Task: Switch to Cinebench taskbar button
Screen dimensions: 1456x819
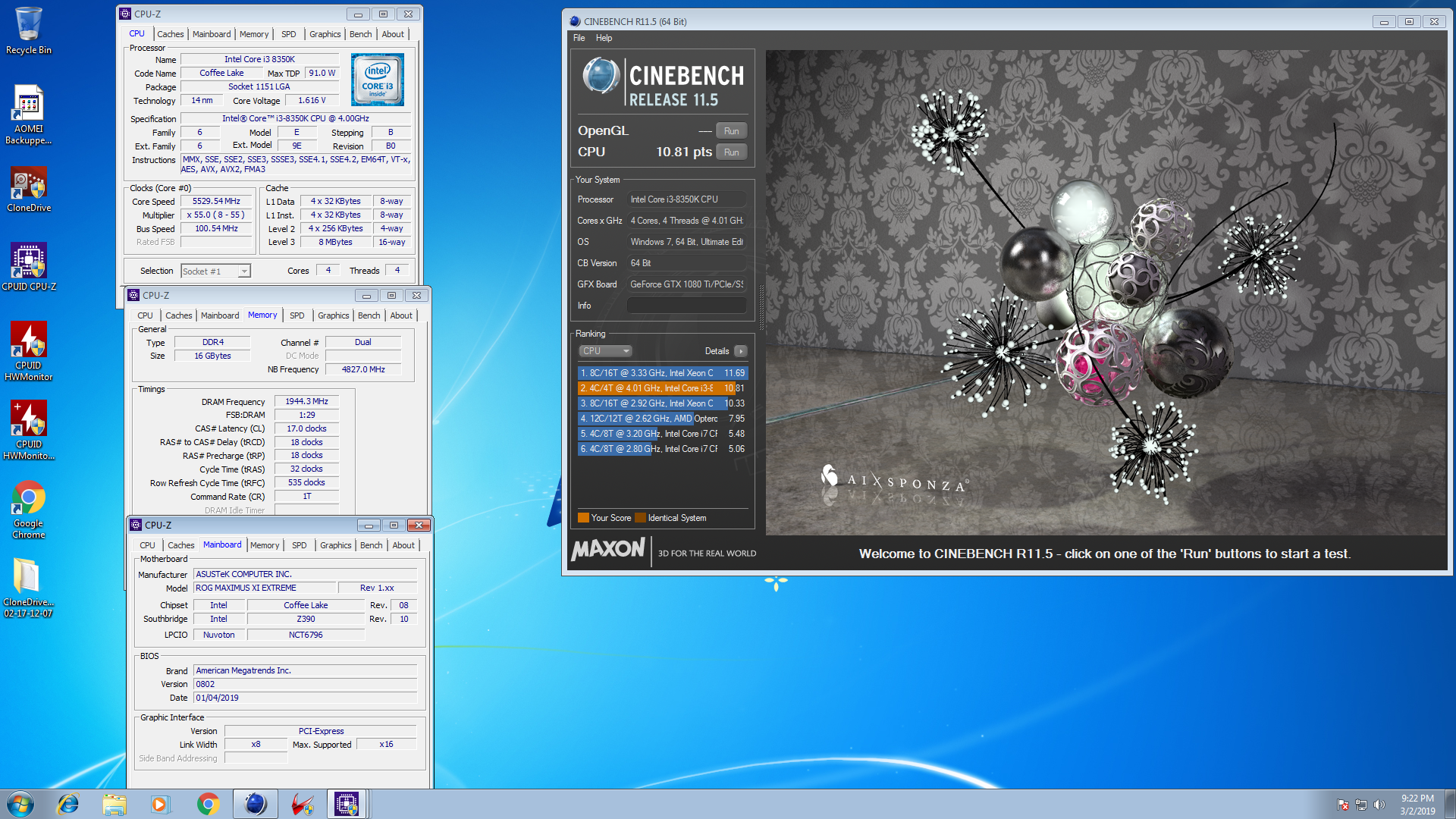Action: click(x=256, y=804)
